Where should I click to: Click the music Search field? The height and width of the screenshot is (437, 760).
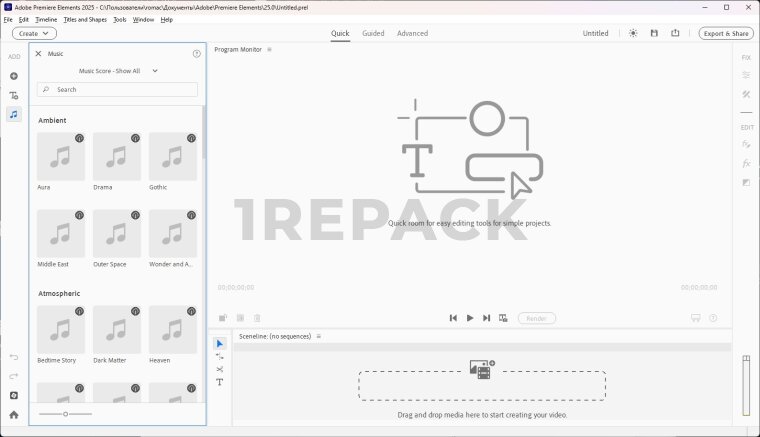(118, 90)
